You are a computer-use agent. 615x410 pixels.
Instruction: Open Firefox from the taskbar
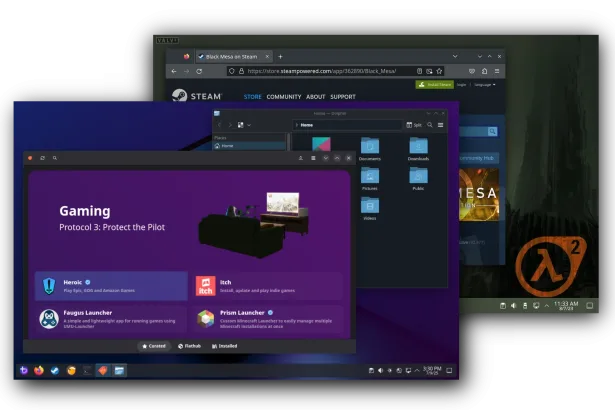(39, 370)
